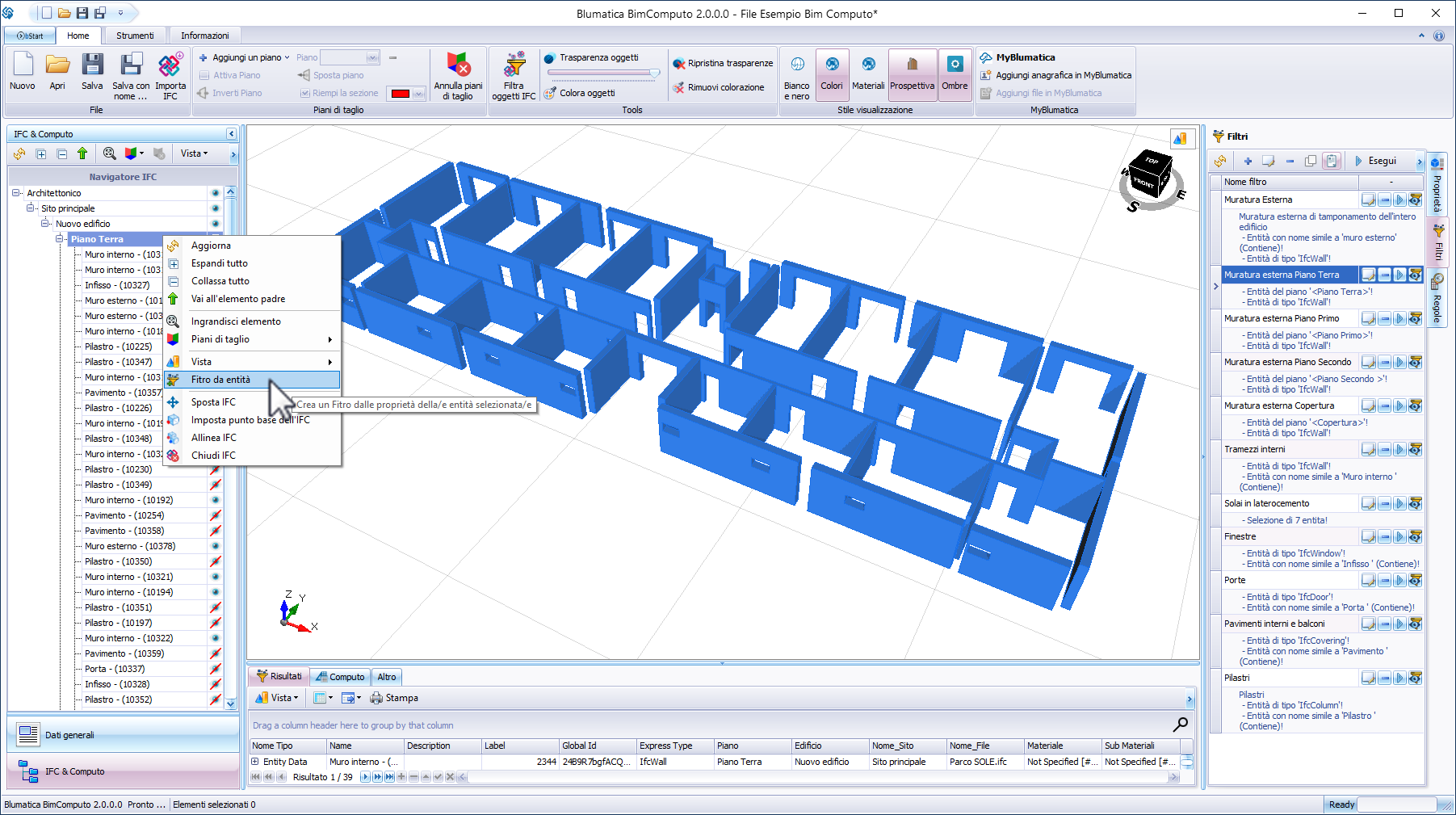Click collapse all icon in navigator toolbar

click(x=61, y=153)
